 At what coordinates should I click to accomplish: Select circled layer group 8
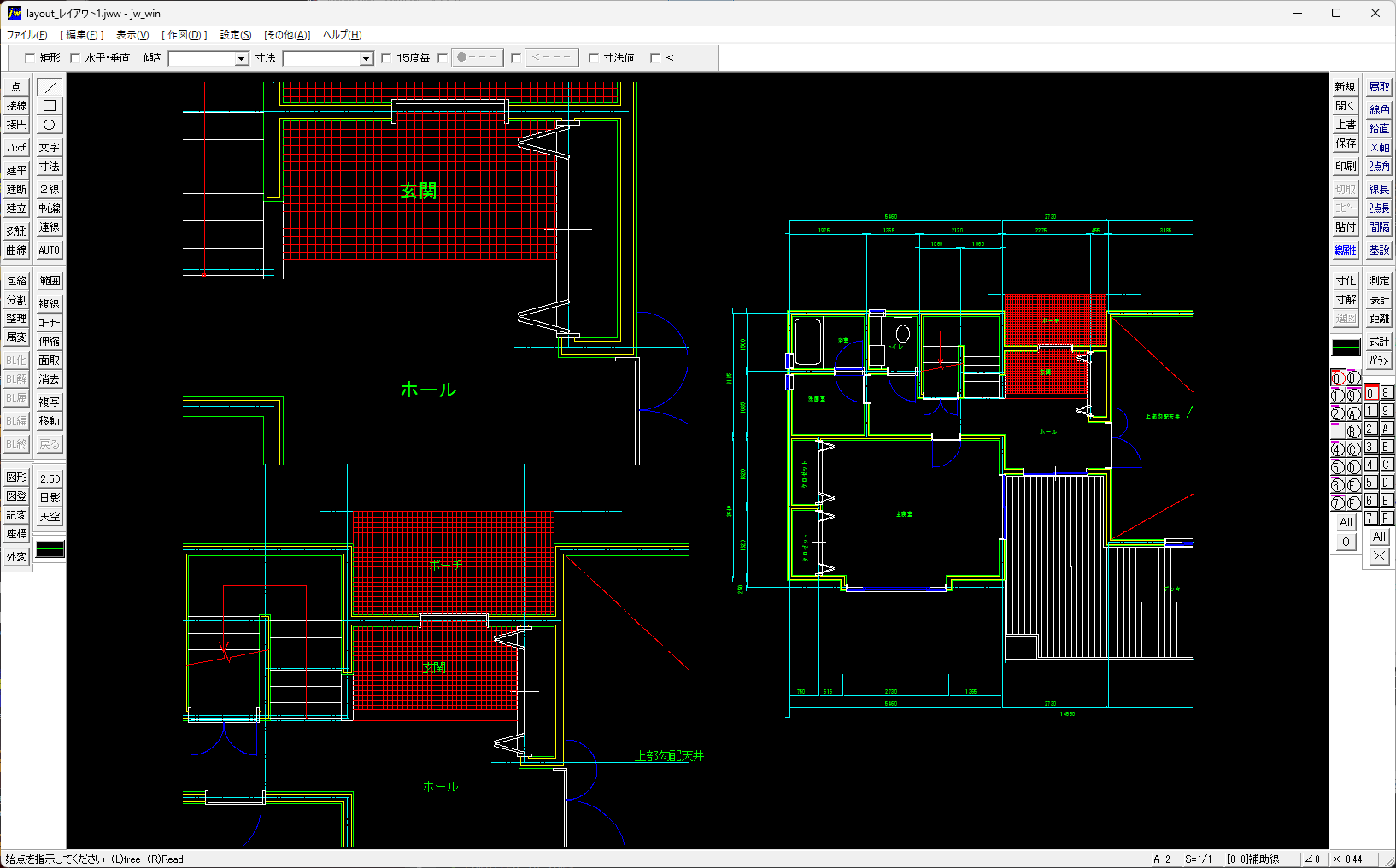pos(1353,378)
